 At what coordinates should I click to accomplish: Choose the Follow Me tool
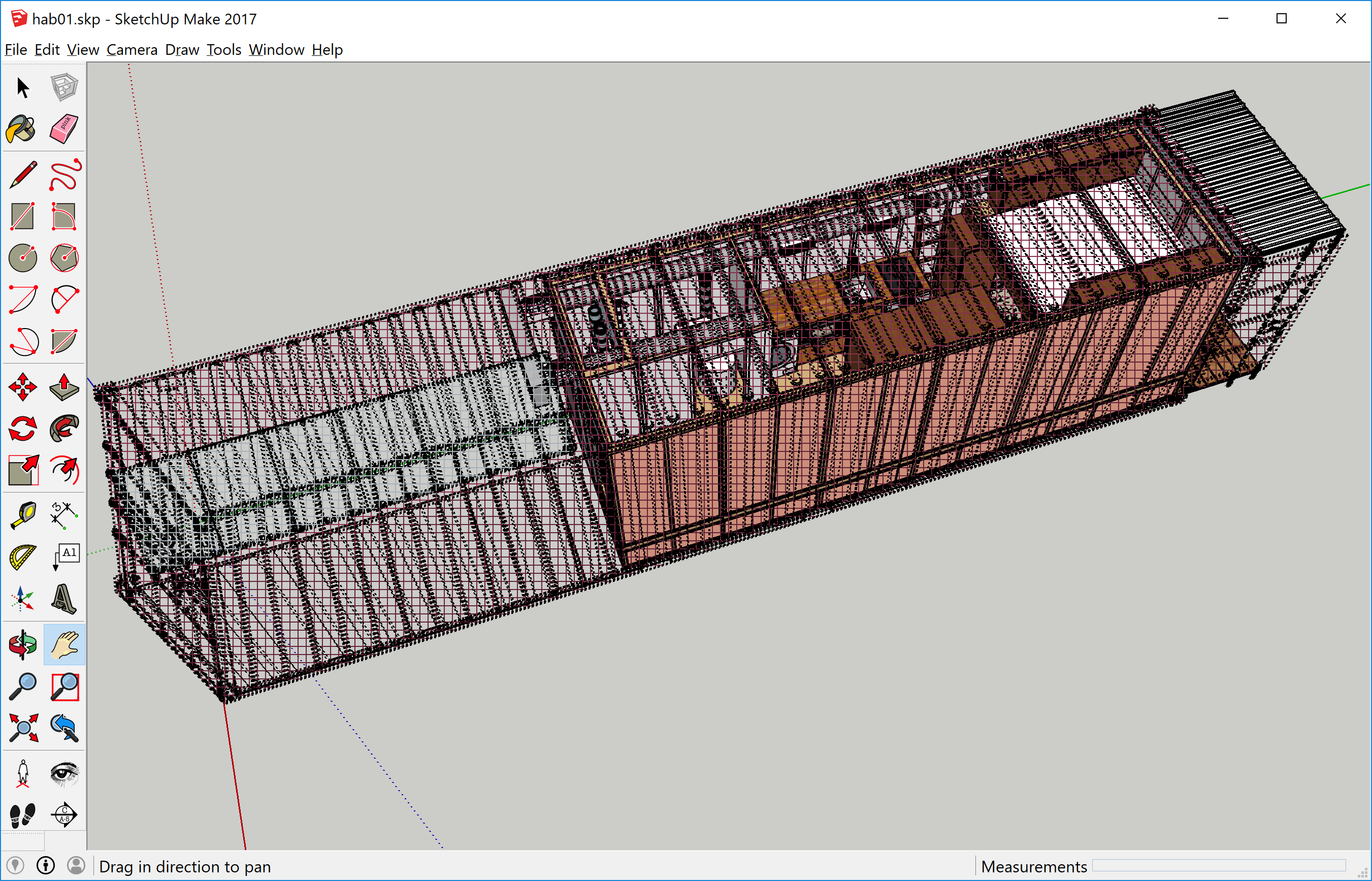(64, 429)
